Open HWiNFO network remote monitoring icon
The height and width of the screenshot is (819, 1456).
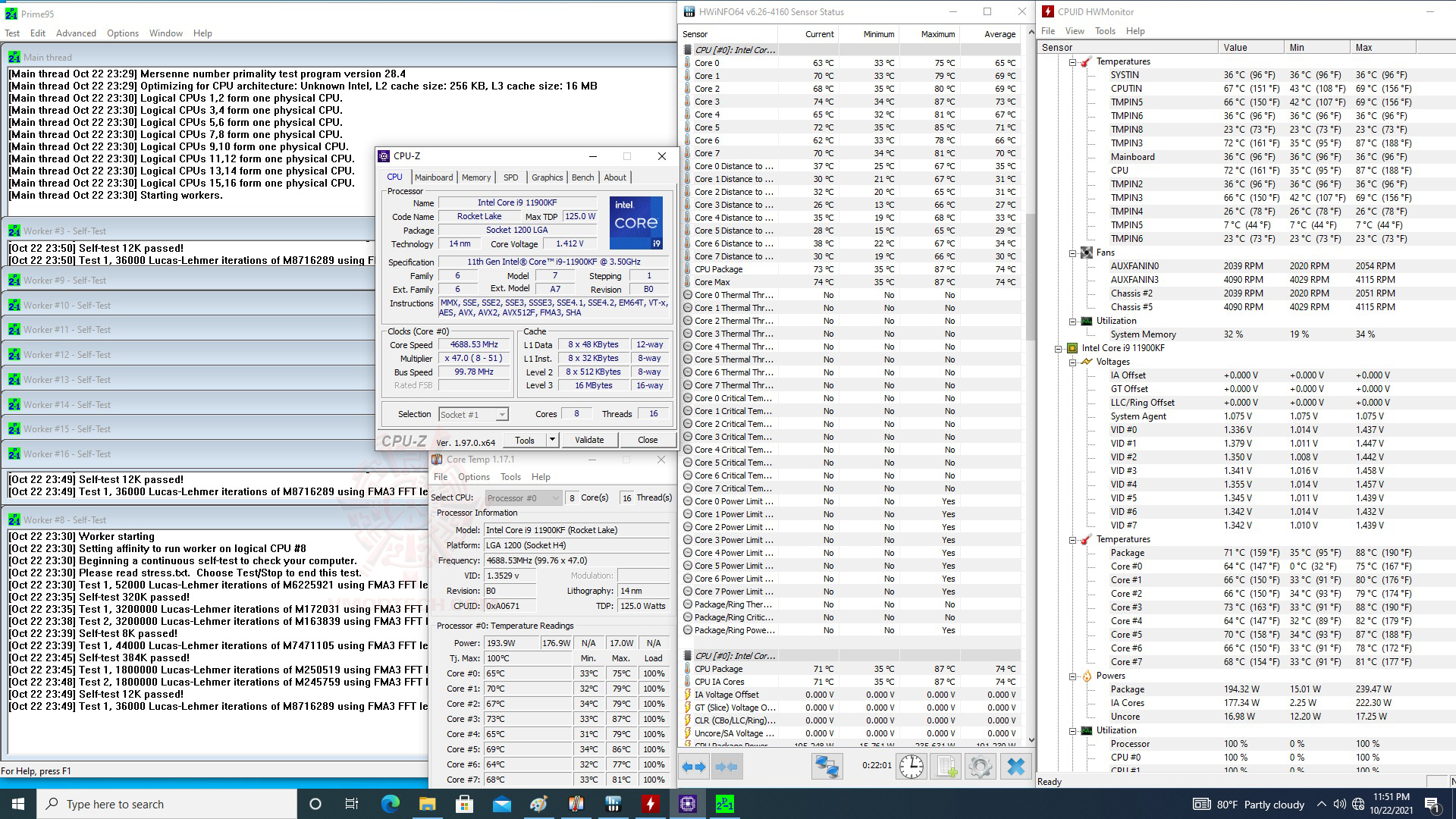tap(826, 767)
